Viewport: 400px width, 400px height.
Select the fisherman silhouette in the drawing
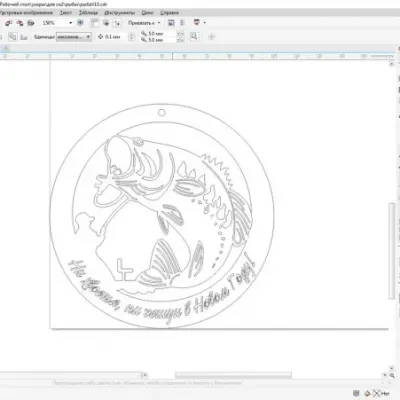(x=88, y=225)
